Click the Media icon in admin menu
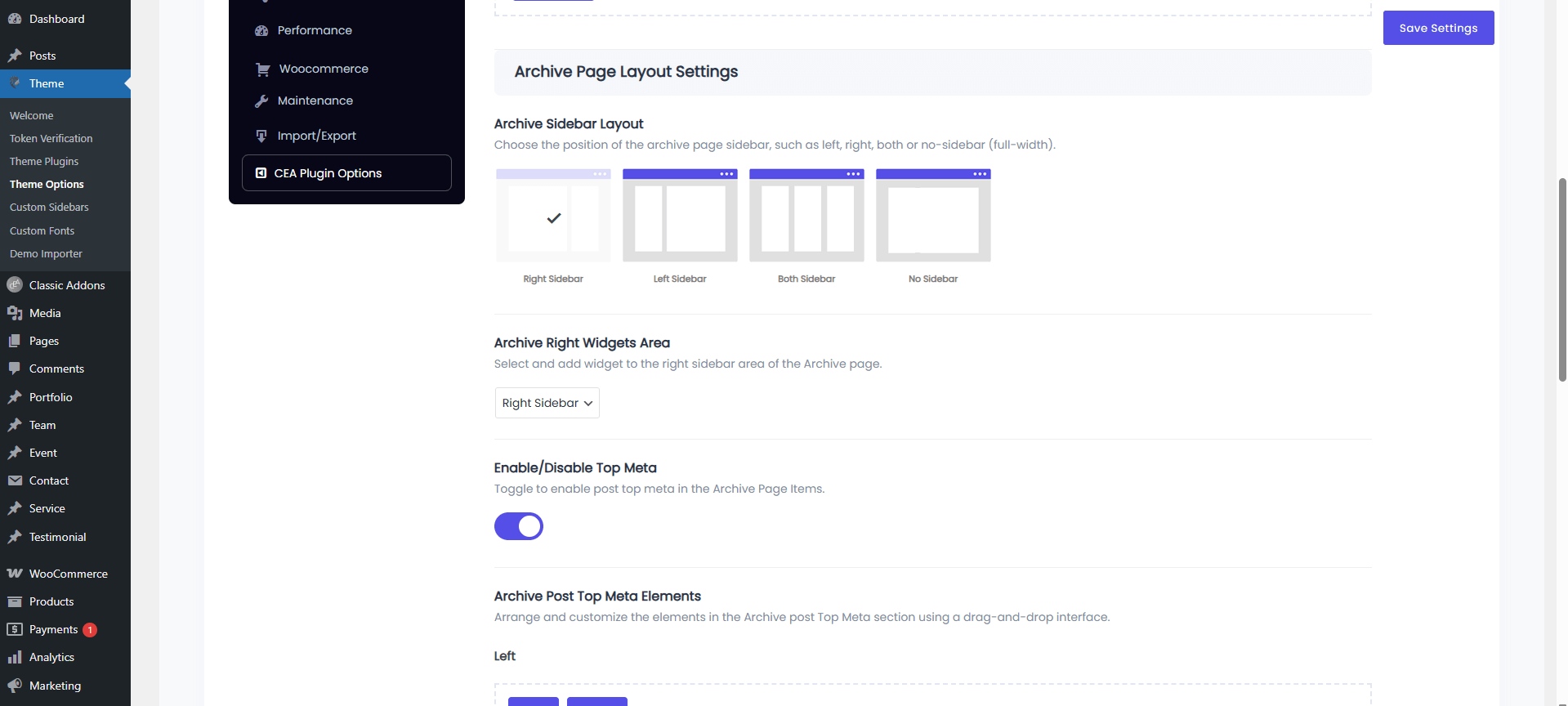Screen dimensions: 1568x706 15,313
